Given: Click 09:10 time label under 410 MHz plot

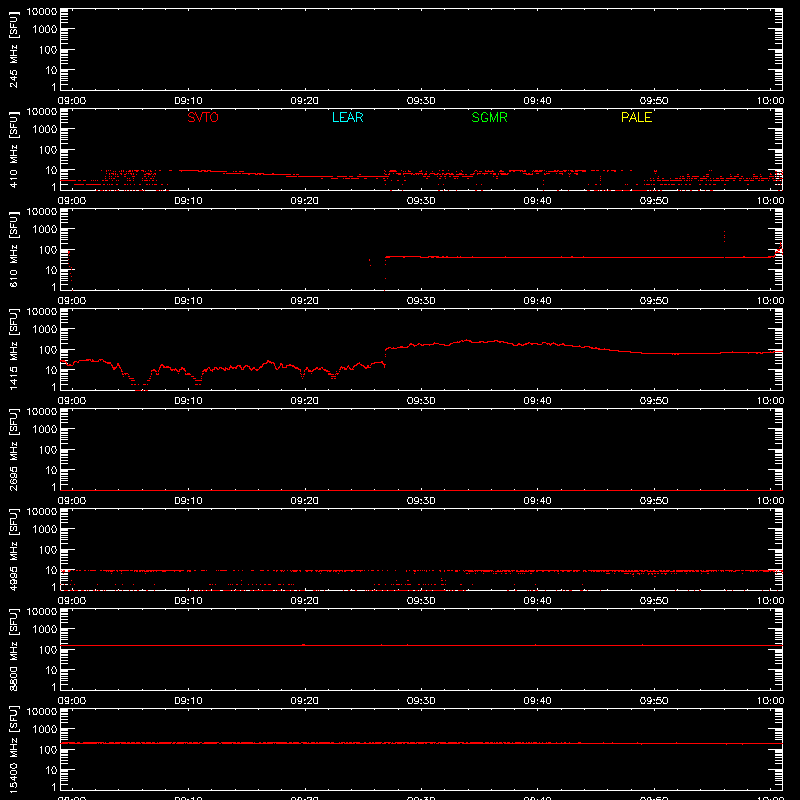Looking at the screenshot, I should tap(188, 201).
